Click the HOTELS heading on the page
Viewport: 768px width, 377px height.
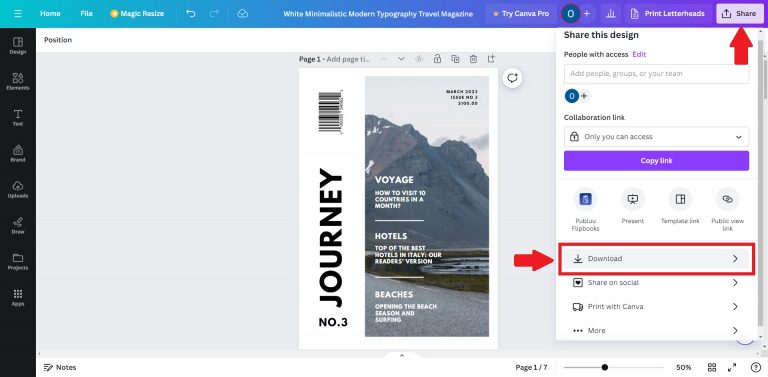pos(391,236)
